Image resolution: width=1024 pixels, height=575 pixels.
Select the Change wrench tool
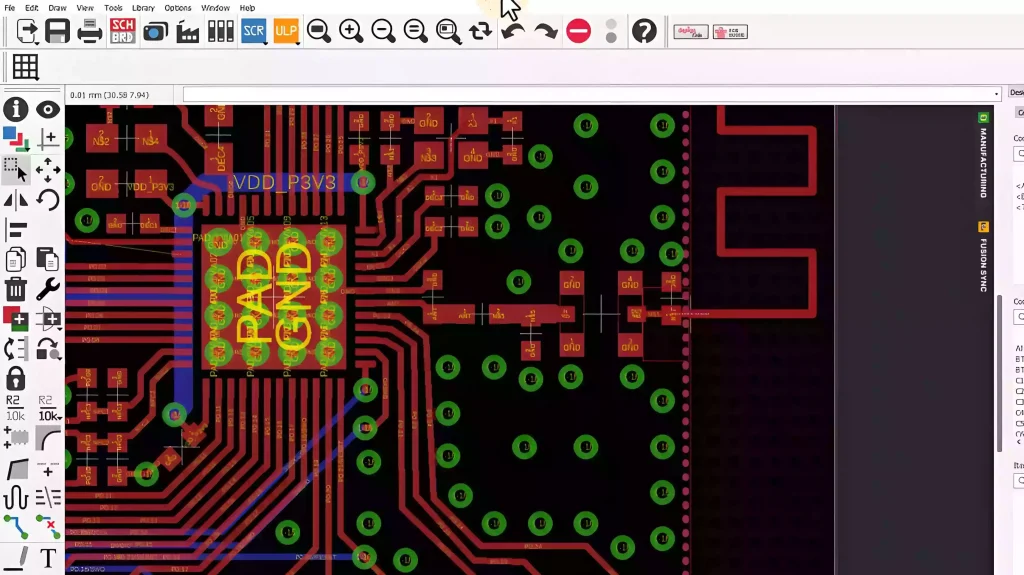[48, 289]
